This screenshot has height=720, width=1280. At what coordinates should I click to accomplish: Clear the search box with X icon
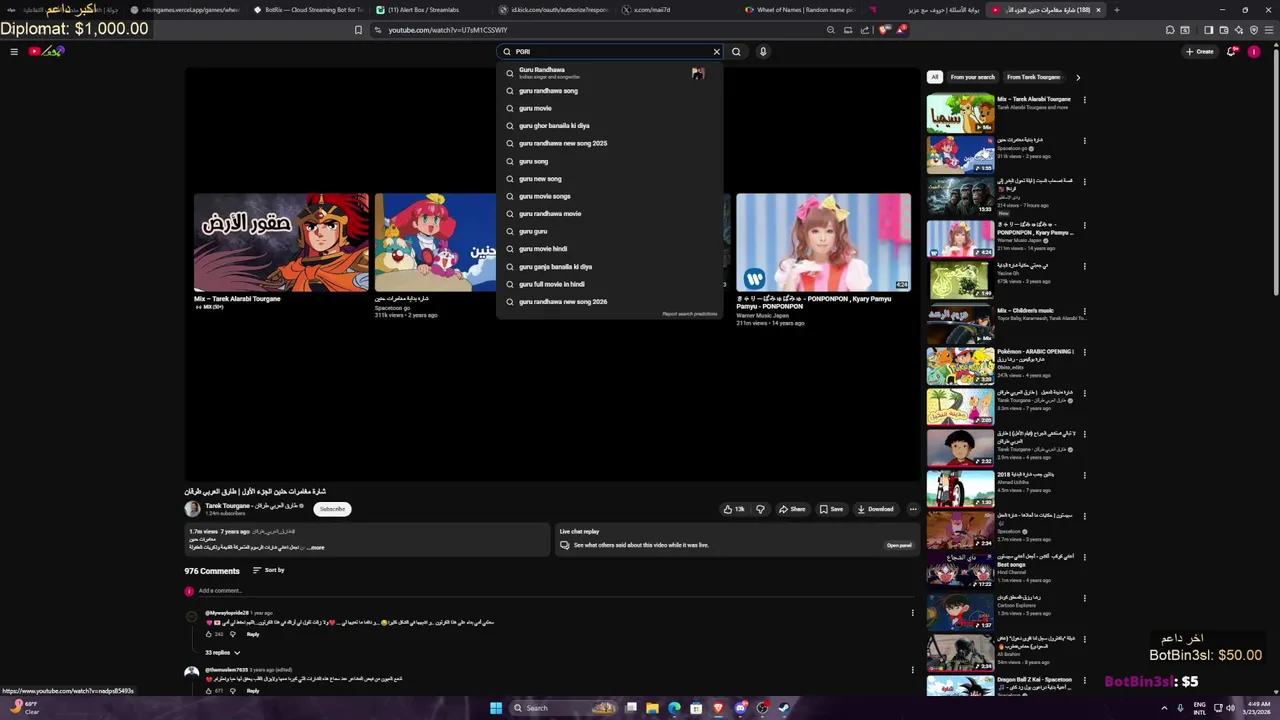[716, 52]
